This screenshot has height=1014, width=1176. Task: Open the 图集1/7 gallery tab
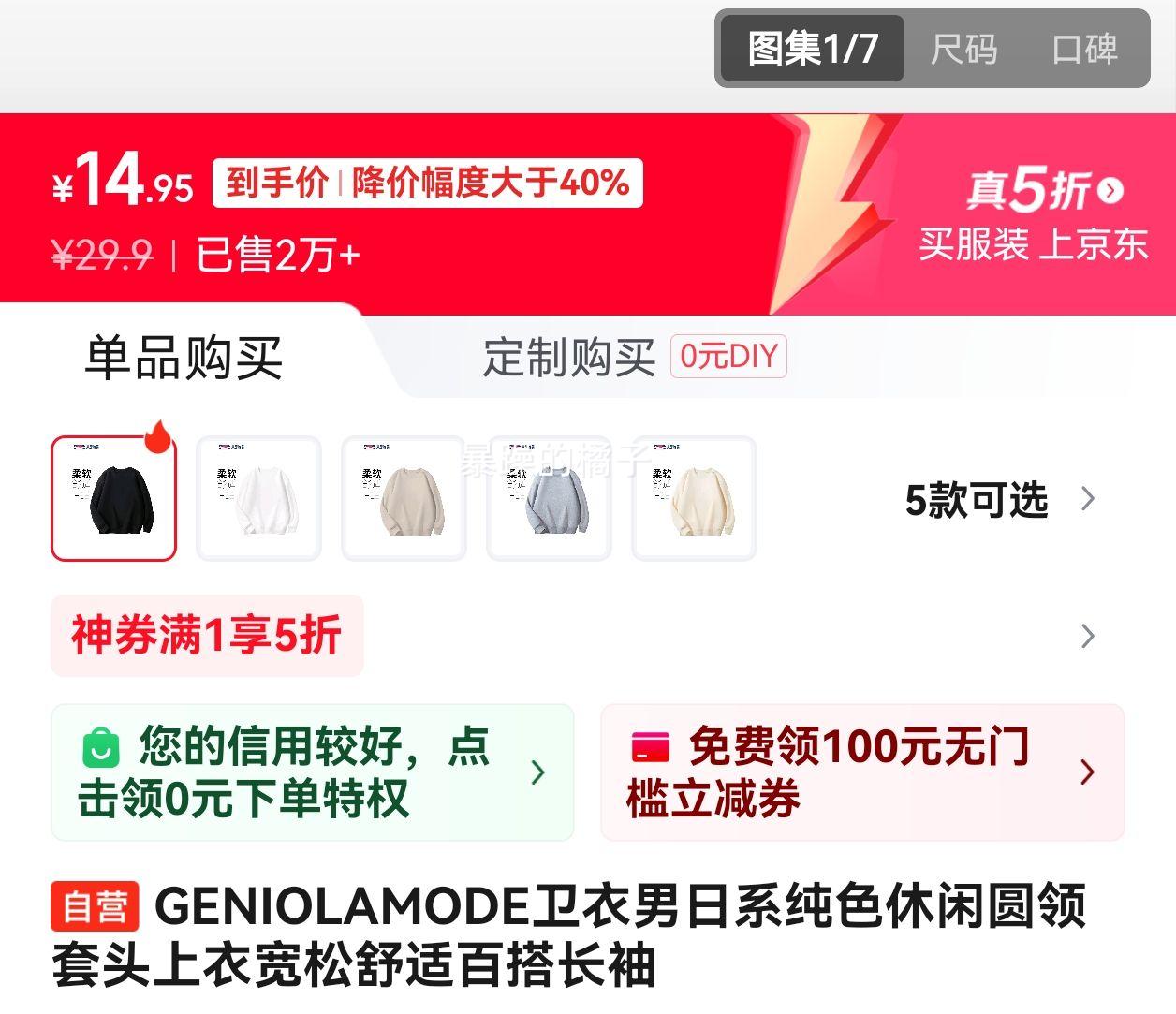[812, 49]
